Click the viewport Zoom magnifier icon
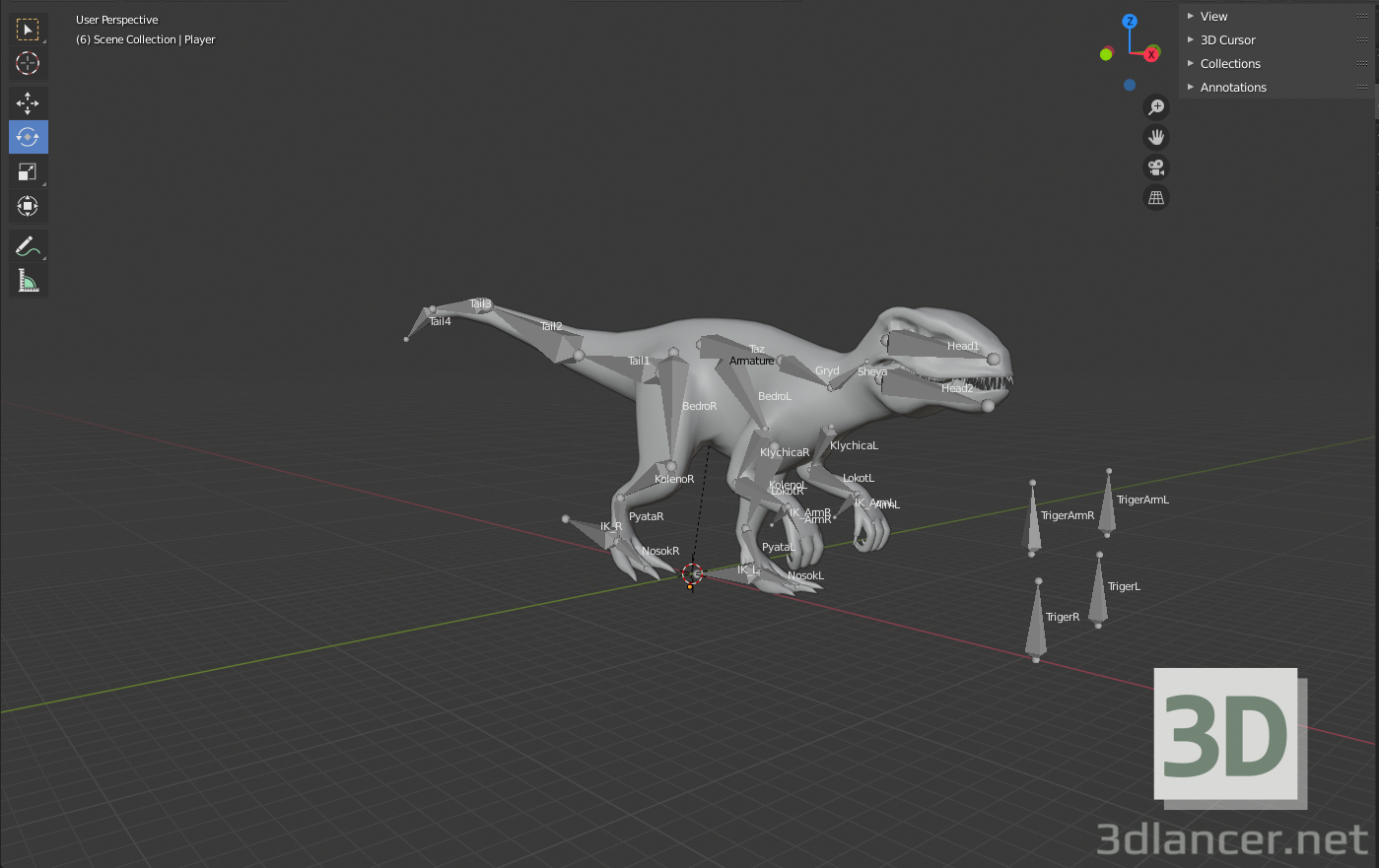The width and height of the screenshot is (1379, 868). [1155, 106]
